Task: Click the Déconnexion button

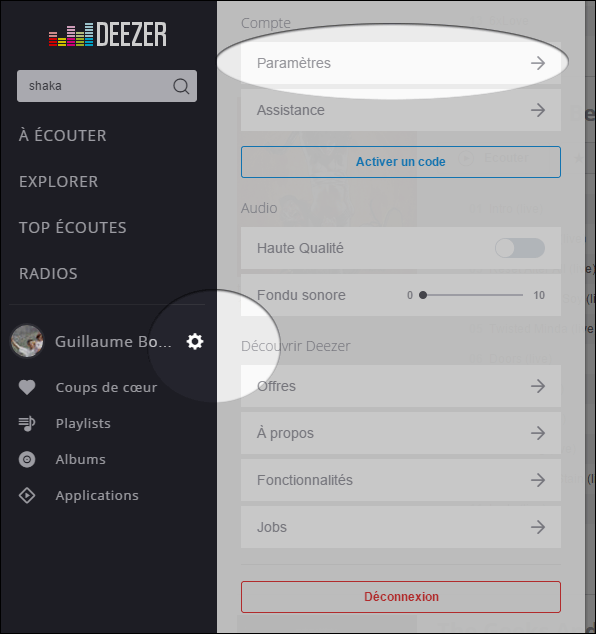Action: click(401, 597)
